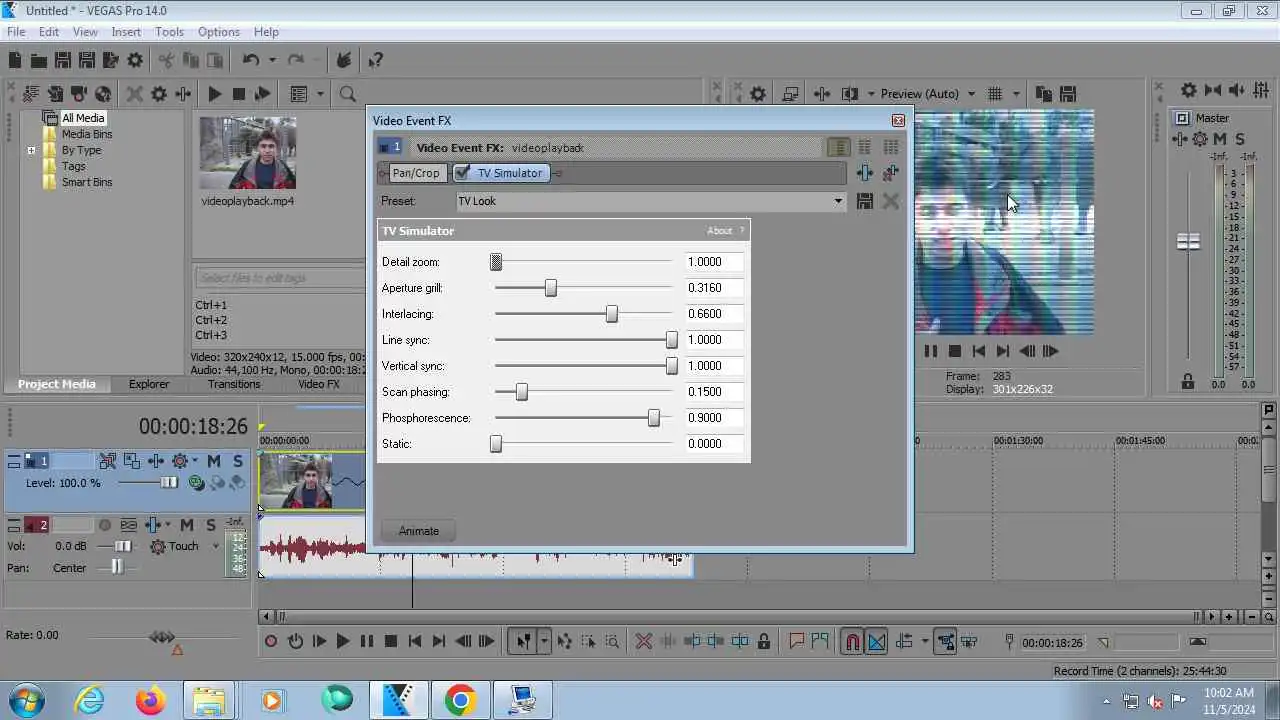Click Pan/Crop in the FX chain

(415, 173)
